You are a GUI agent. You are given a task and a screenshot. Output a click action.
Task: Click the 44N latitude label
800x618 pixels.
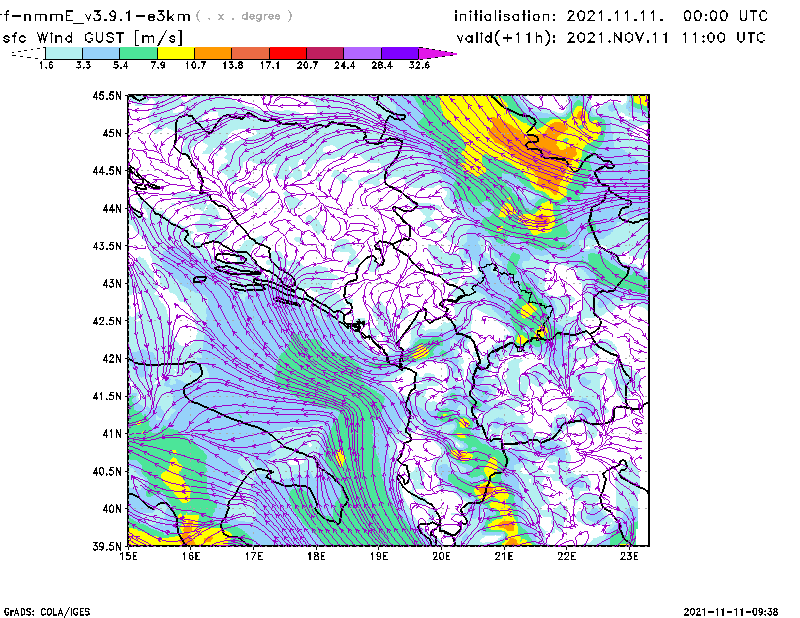[x=112, y=208]
